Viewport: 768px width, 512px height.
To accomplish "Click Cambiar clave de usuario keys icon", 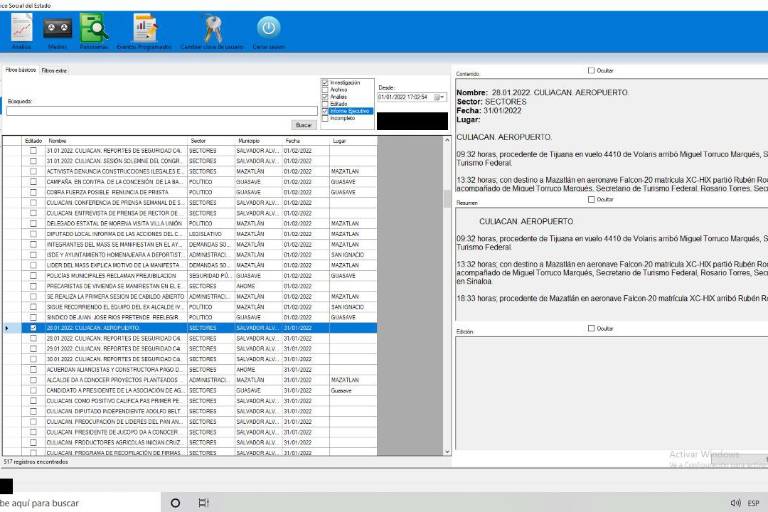I will point(212,29).
